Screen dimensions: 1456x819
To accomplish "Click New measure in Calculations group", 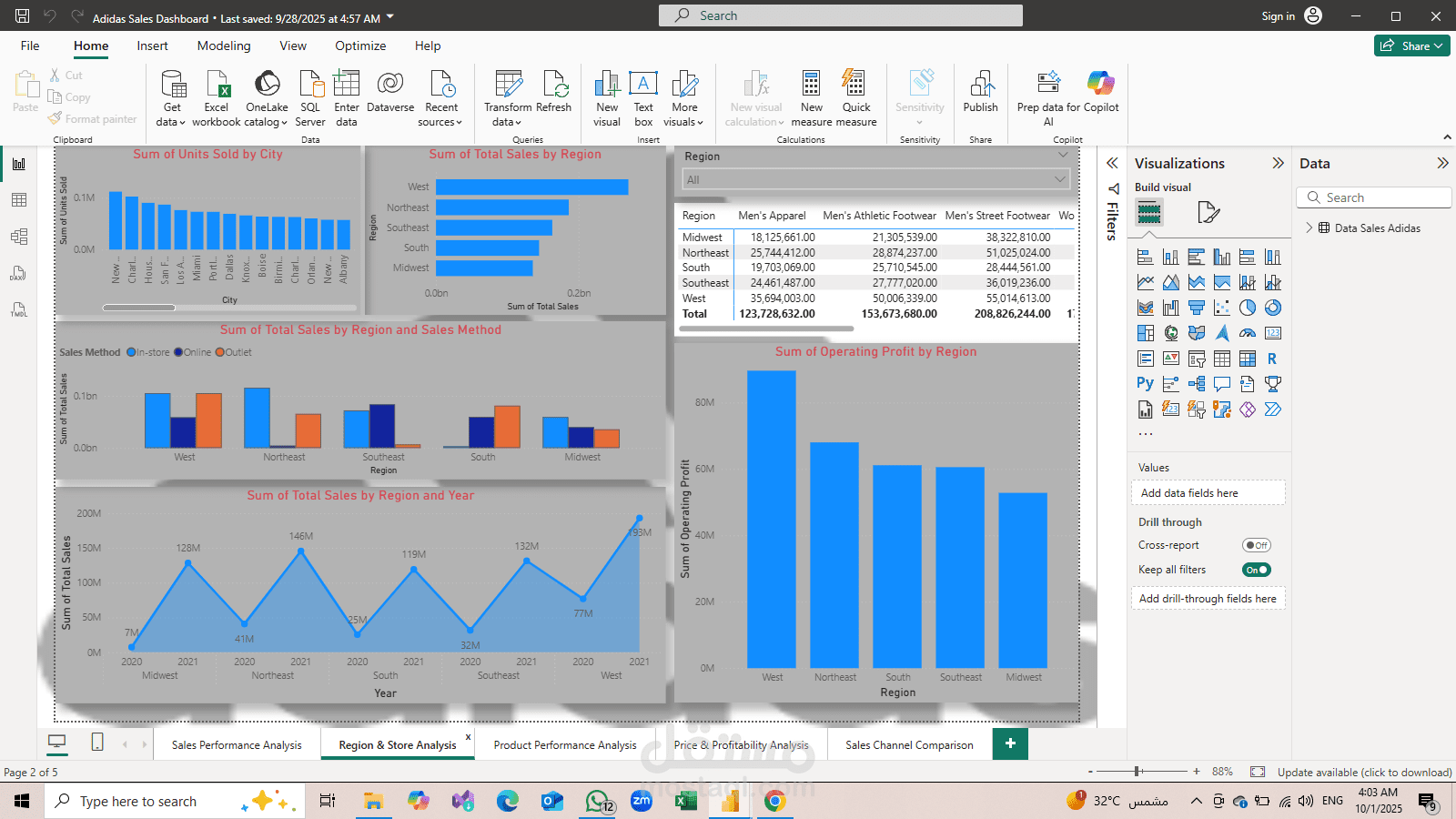I will click(x=811, y=98).
